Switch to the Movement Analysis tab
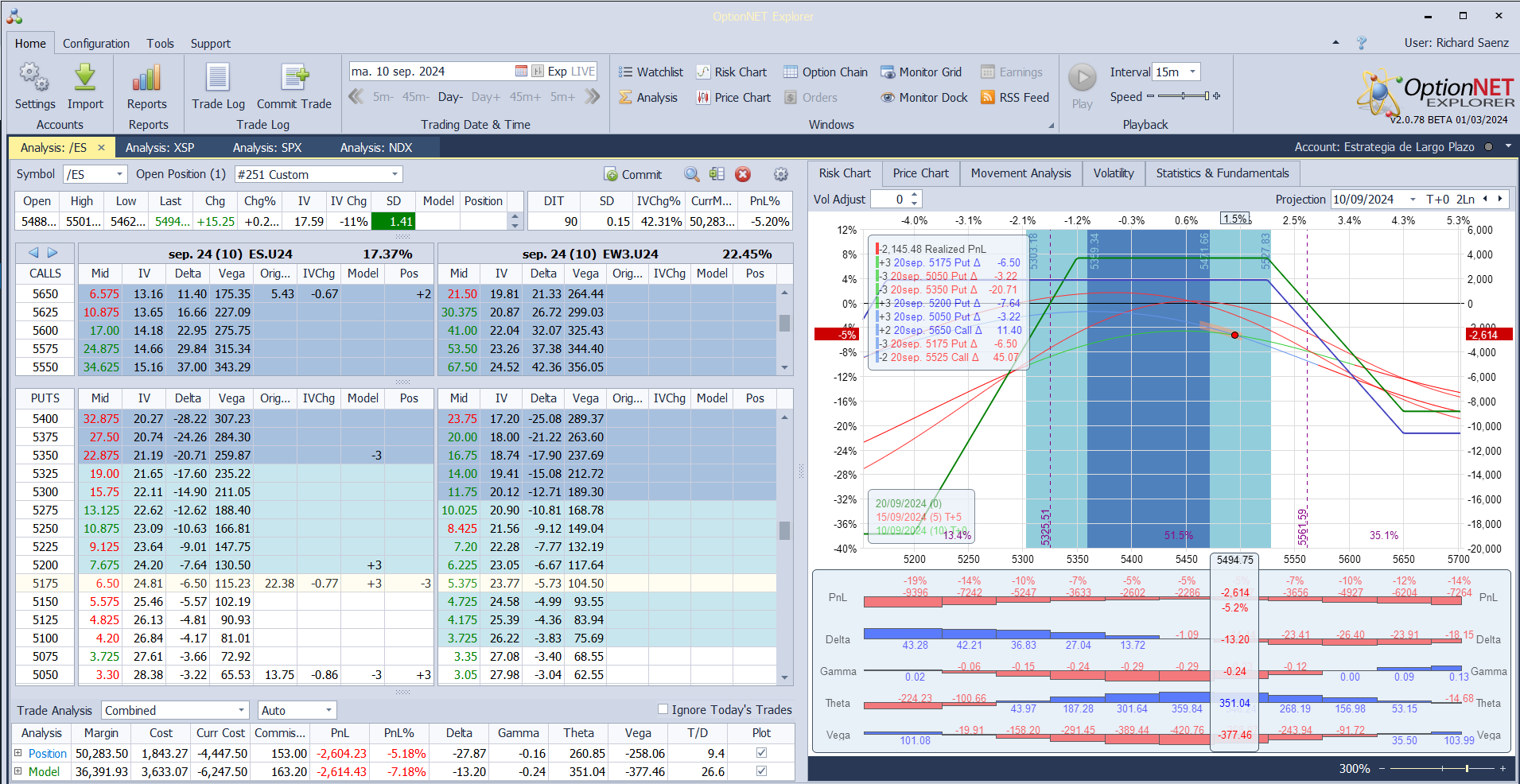Screen dimensions: 1520x784 (1020, 173)
